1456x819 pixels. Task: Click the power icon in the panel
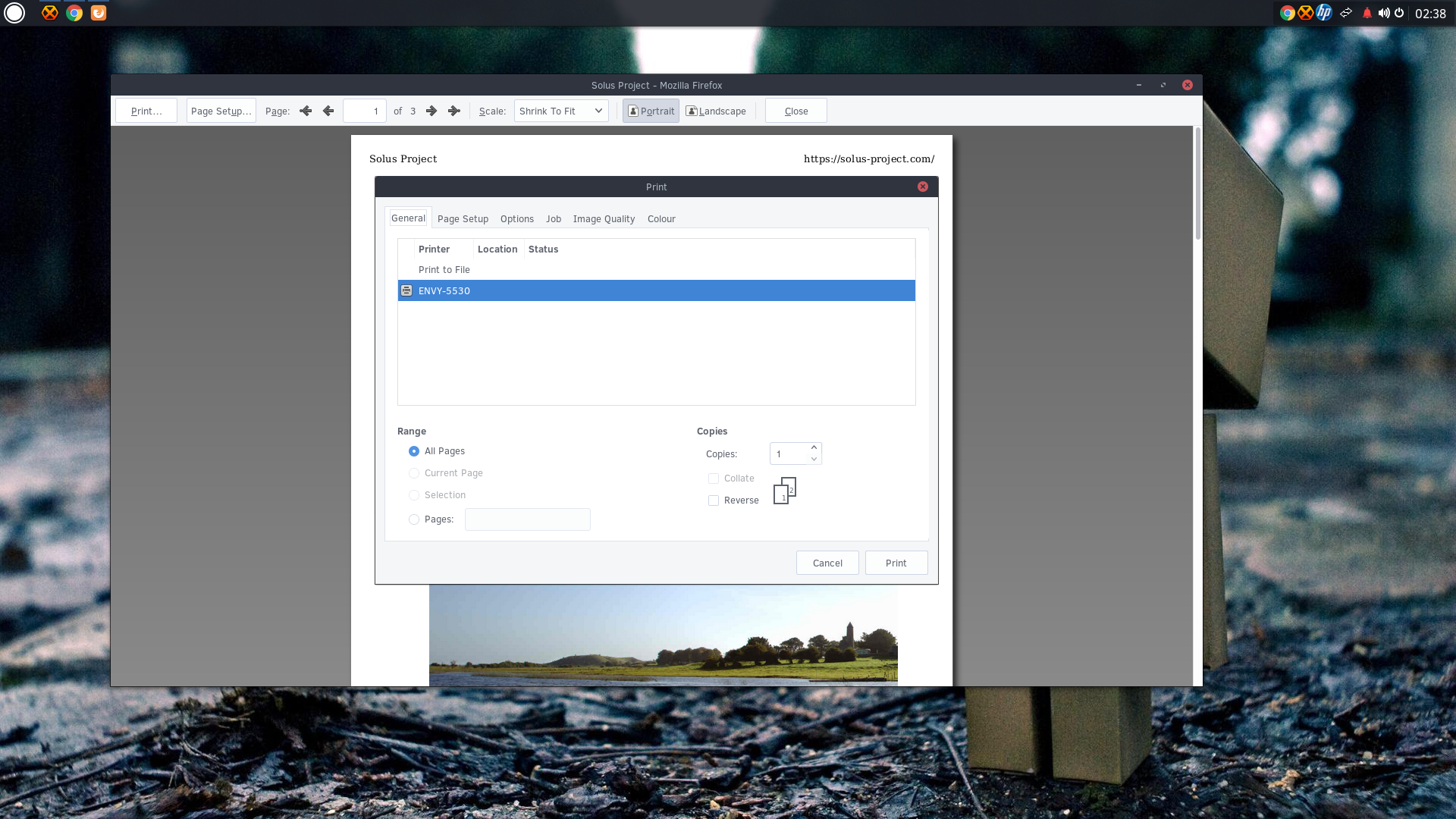pyautogui.click(x=1399, y=13)
